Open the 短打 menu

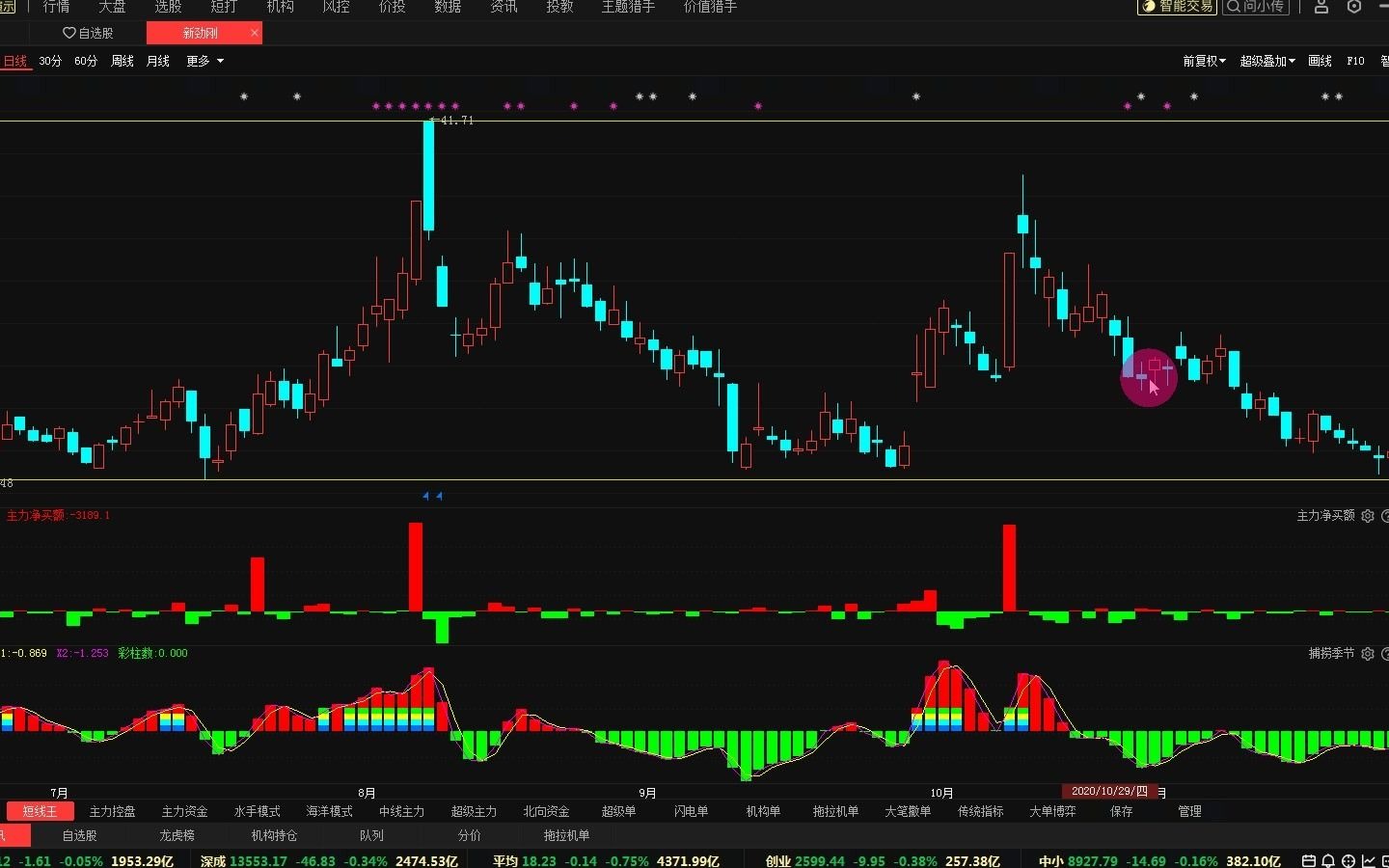[224, 7]
